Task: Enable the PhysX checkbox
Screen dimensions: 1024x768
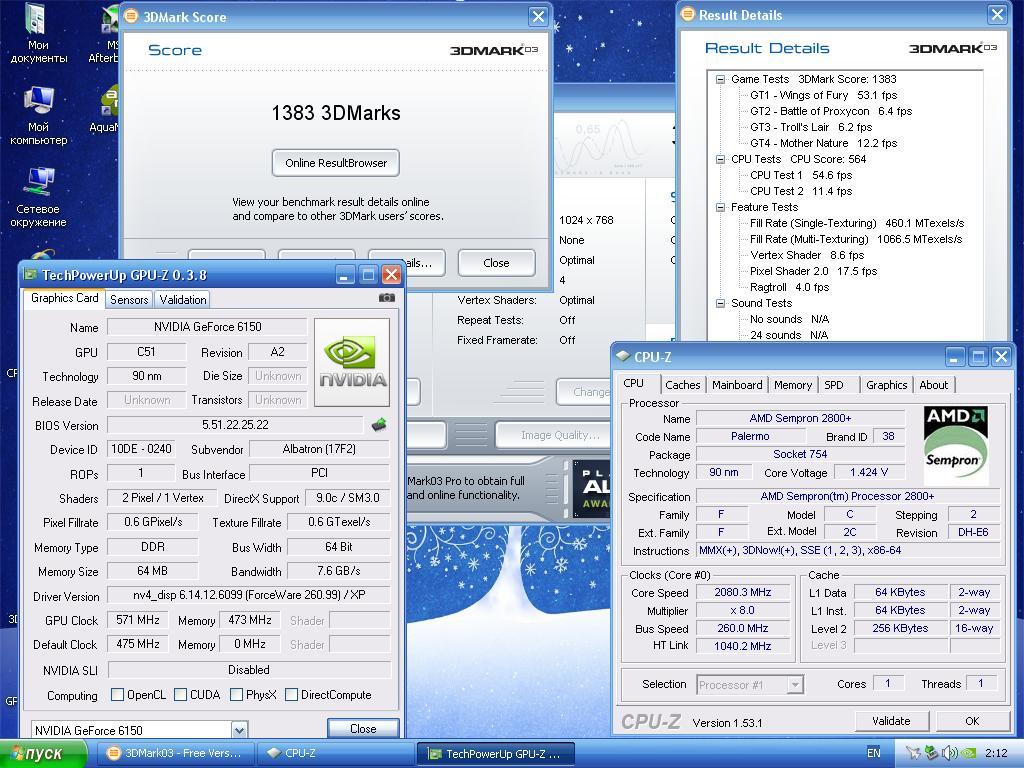Action: [237, 694]
